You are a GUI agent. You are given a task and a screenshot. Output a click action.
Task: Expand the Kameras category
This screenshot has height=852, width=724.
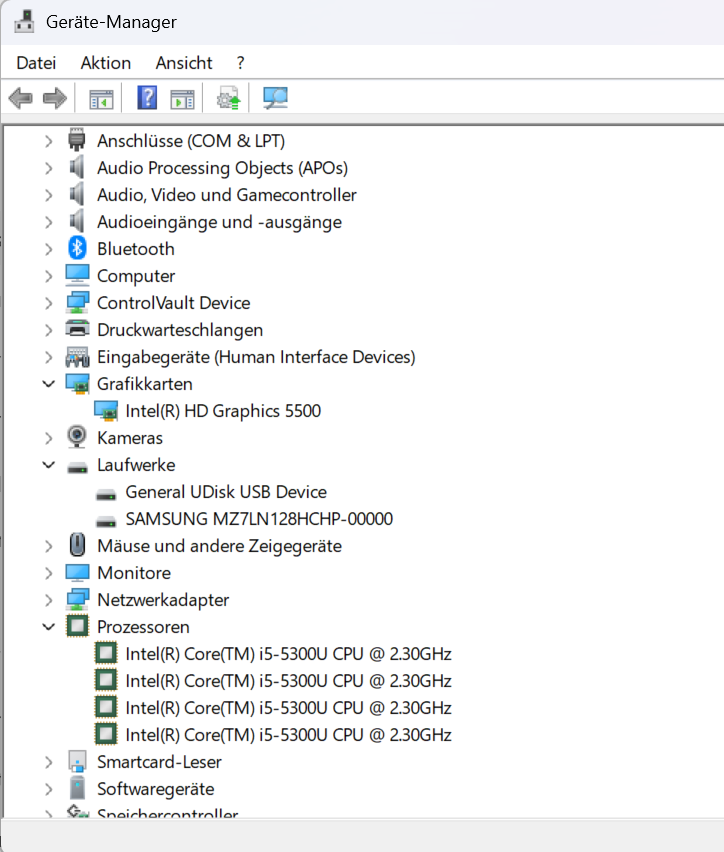48,438
